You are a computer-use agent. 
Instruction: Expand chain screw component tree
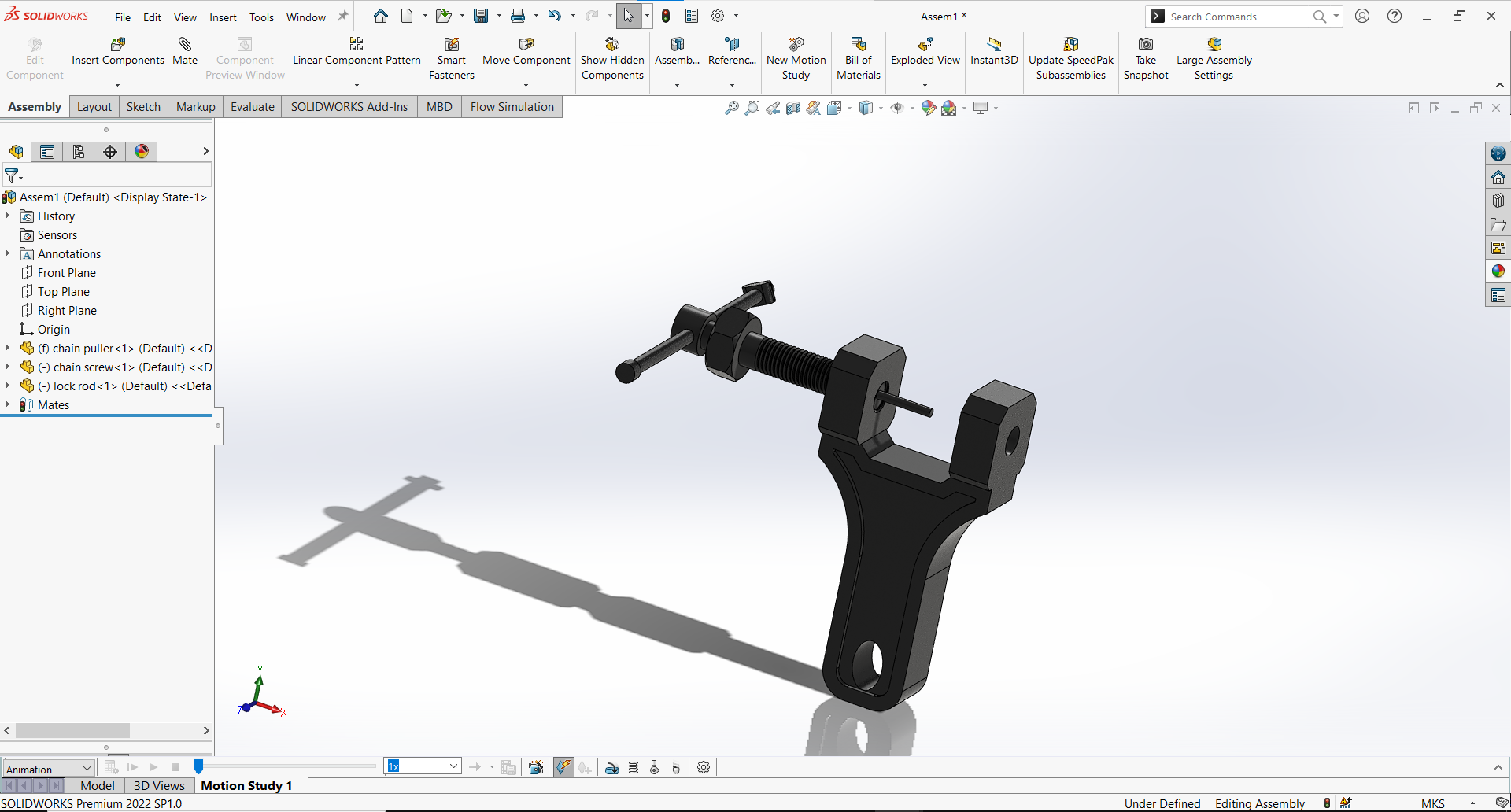(x=8, y=367)
